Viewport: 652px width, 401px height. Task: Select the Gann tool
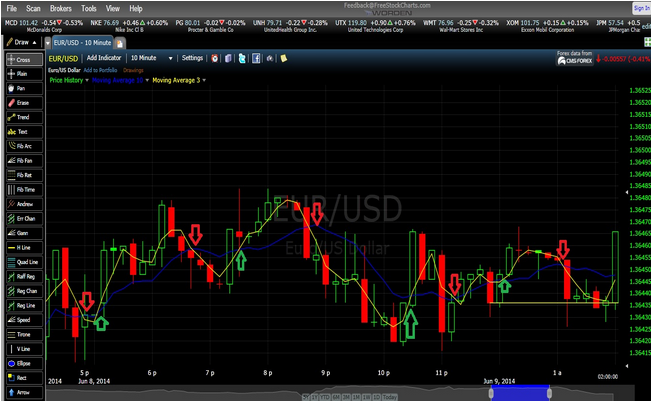pos(25,233)
